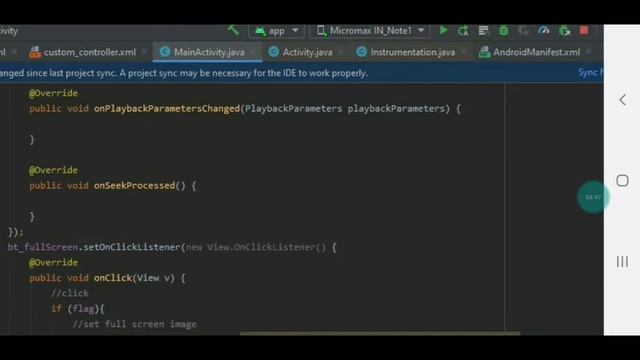Click @Override above onPlaybackParametersChanged

53,93
